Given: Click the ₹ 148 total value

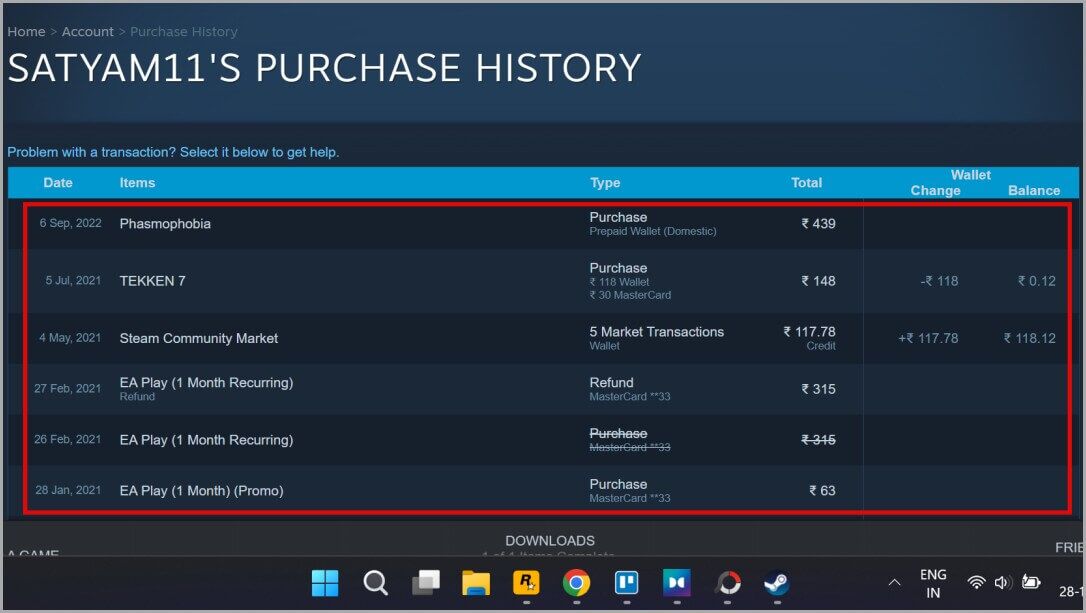Looking at the screenshot, I should (818, 281).
